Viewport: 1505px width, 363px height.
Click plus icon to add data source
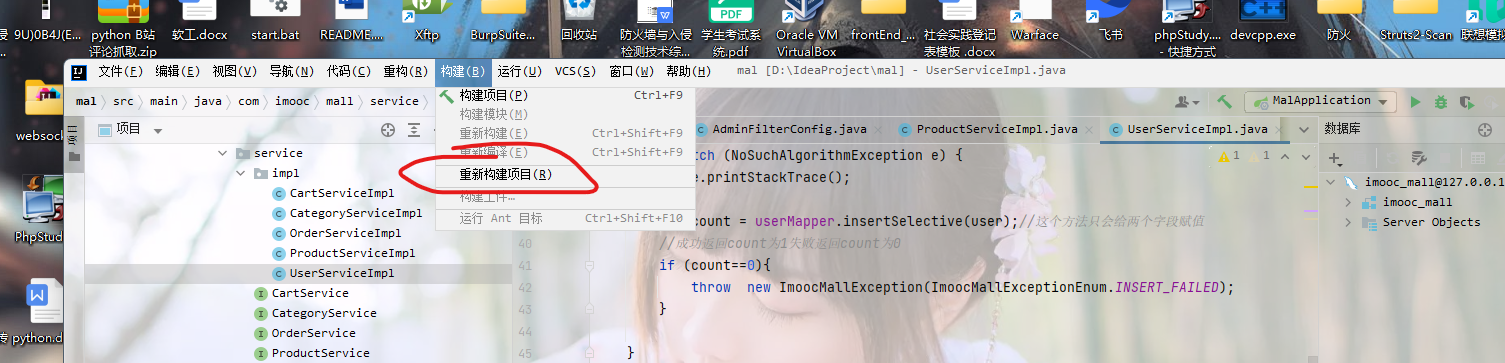tap(1335, 159)
